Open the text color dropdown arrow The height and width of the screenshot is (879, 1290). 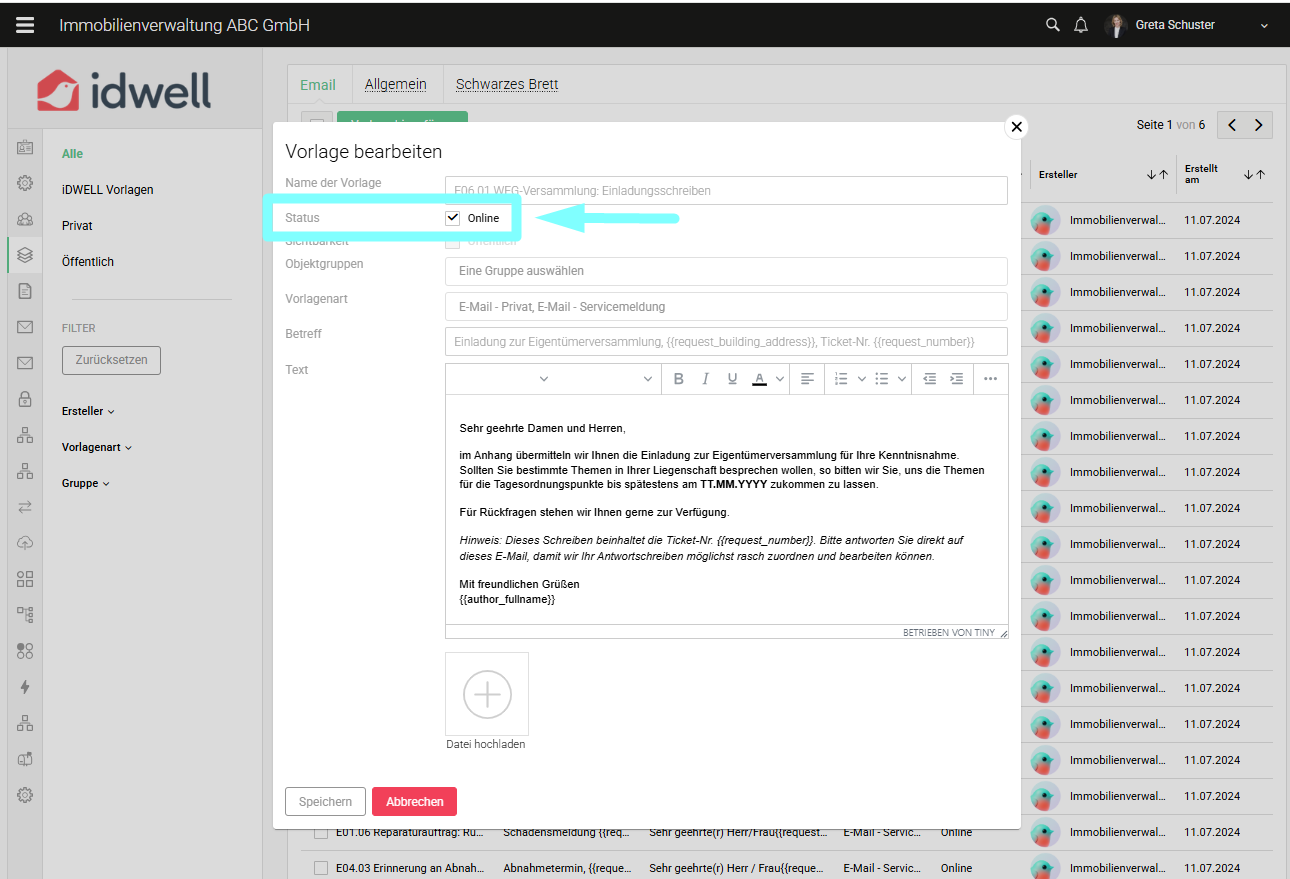tap(779, 379)
